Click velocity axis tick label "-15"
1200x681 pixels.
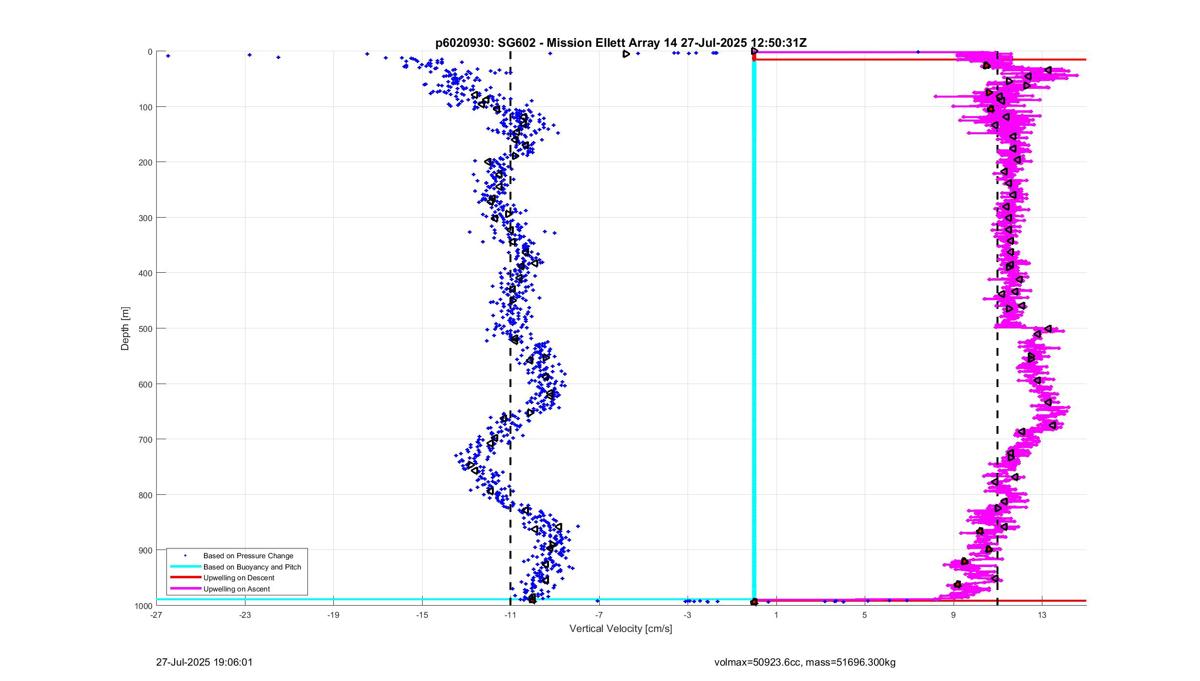pos(422,616)
